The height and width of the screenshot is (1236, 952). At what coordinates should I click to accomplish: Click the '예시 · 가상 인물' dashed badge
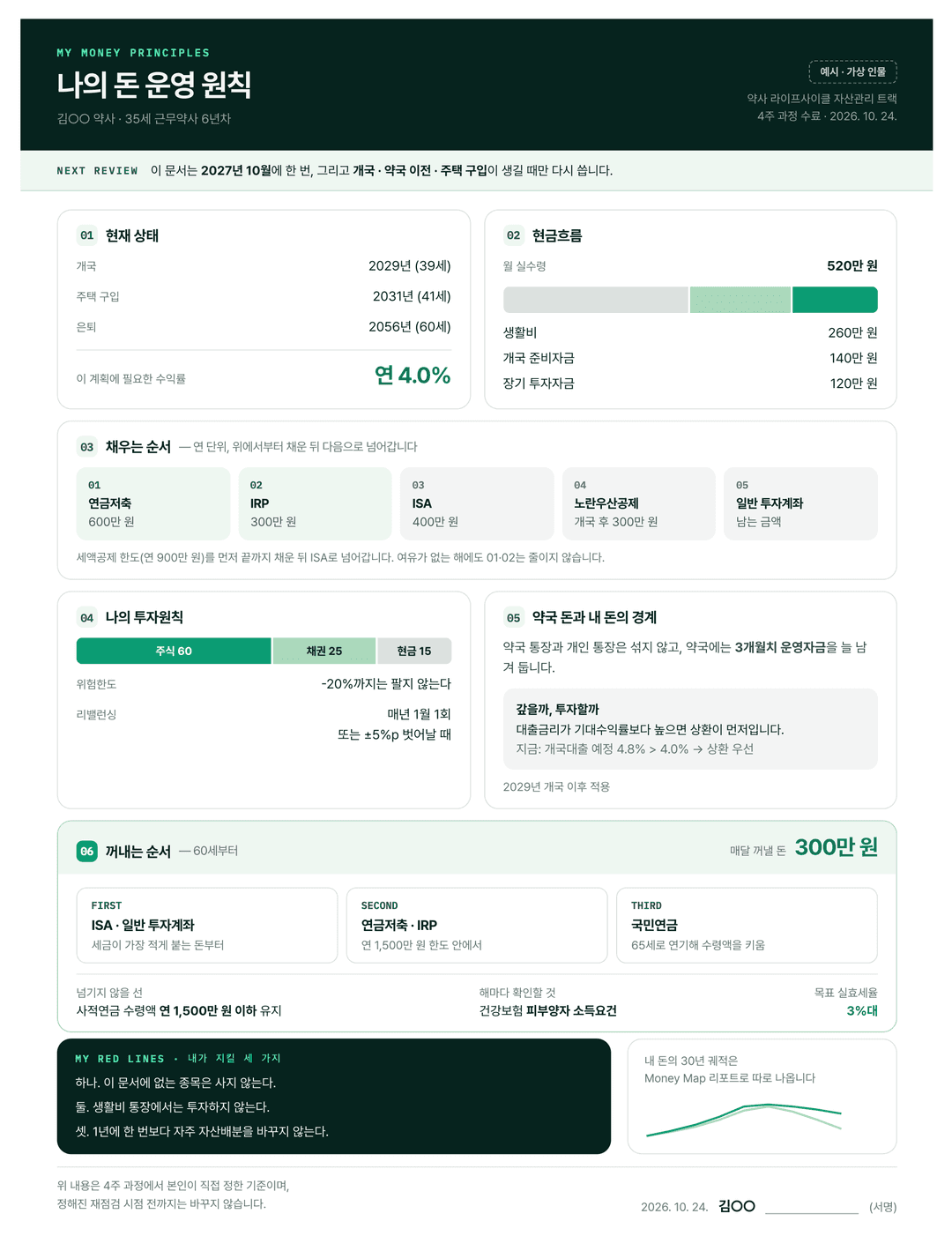pyautogui.click(x=852, y=71)
